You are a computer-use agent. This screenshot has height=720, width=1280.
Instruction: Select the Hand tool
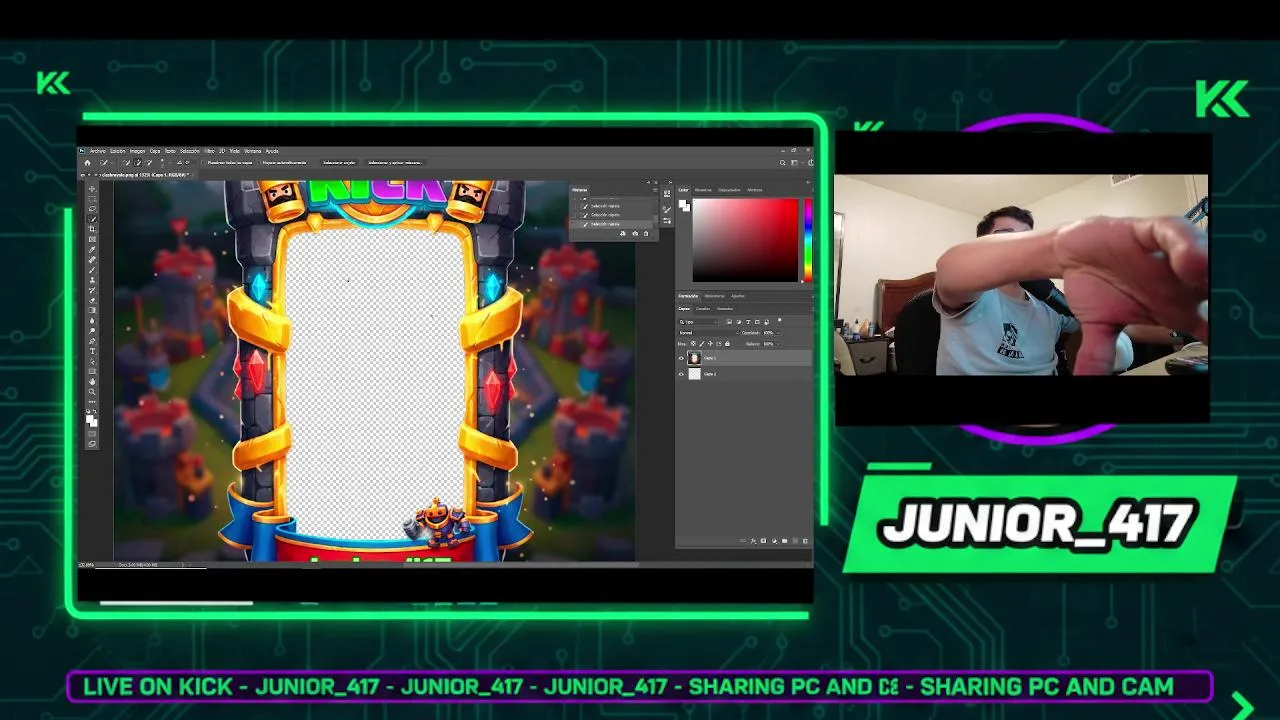click(93, 381)
